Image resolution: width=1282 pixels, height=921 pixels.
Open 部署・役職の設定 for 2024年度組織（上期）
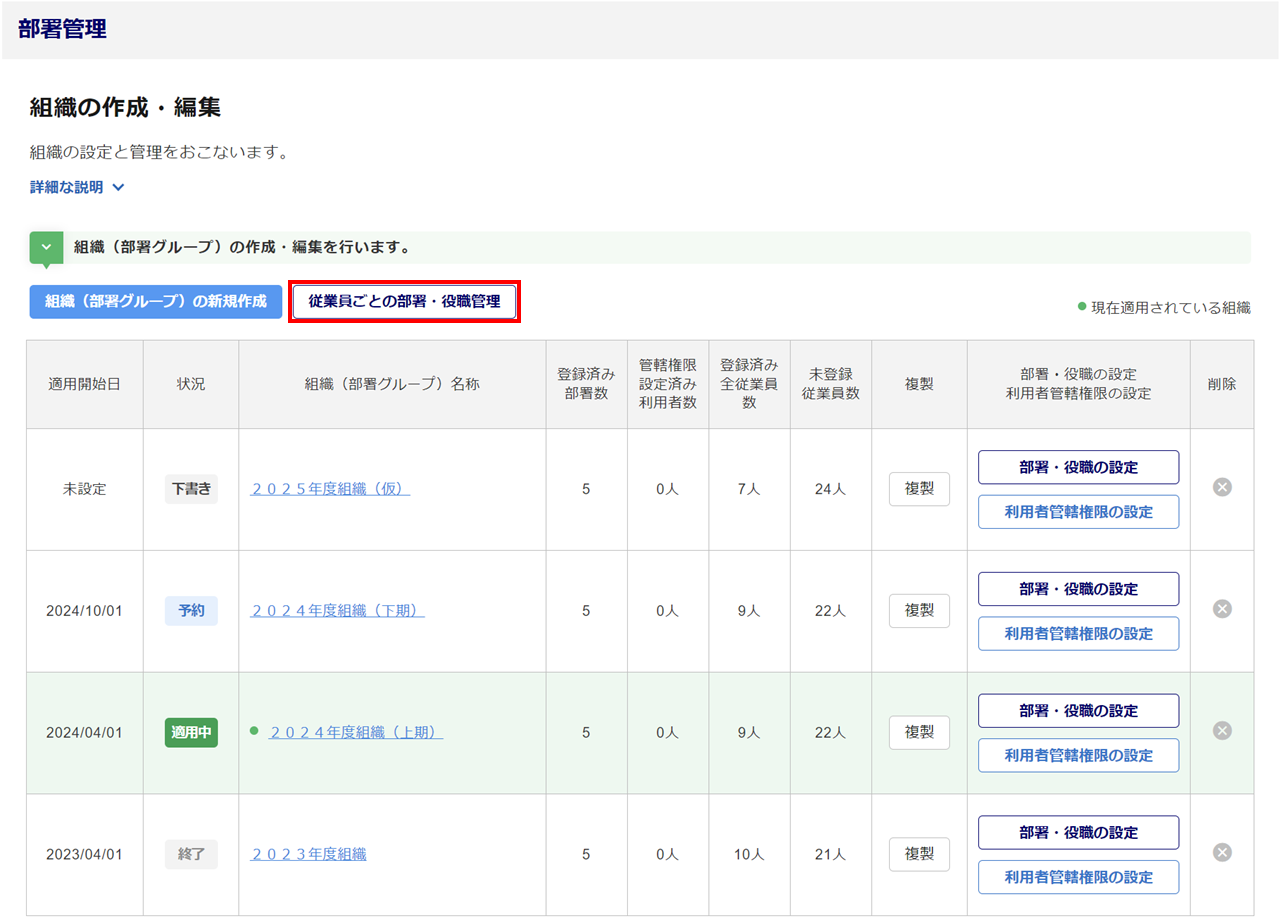[1078, 711]
